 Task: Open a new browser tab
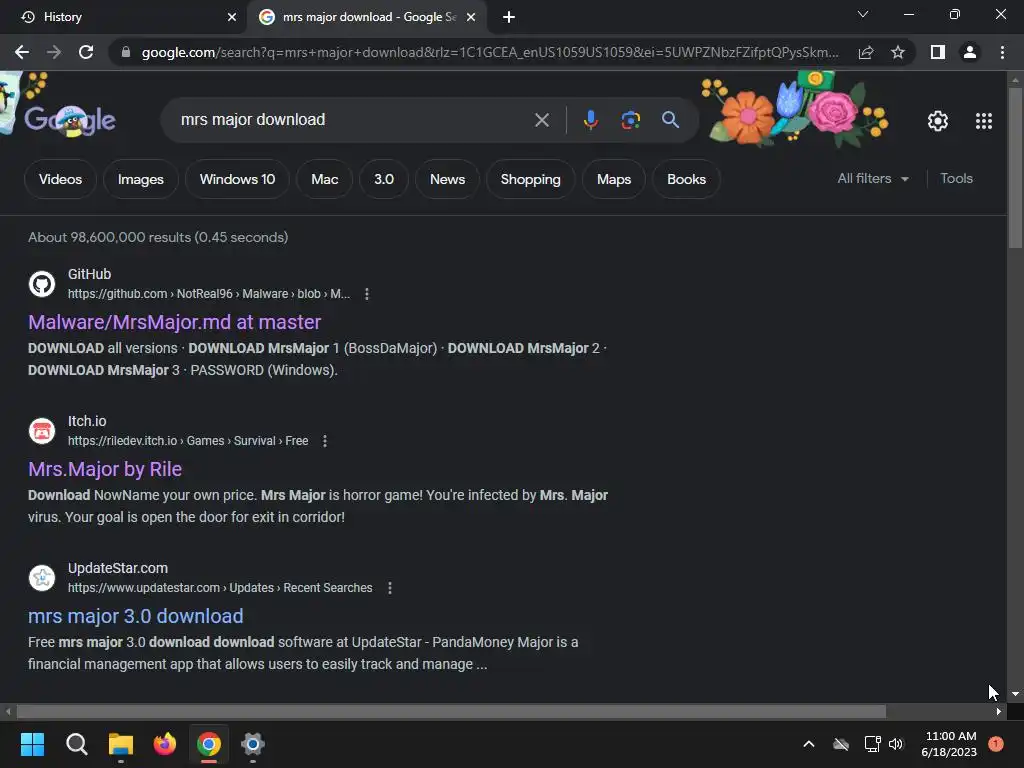point(509,17)
